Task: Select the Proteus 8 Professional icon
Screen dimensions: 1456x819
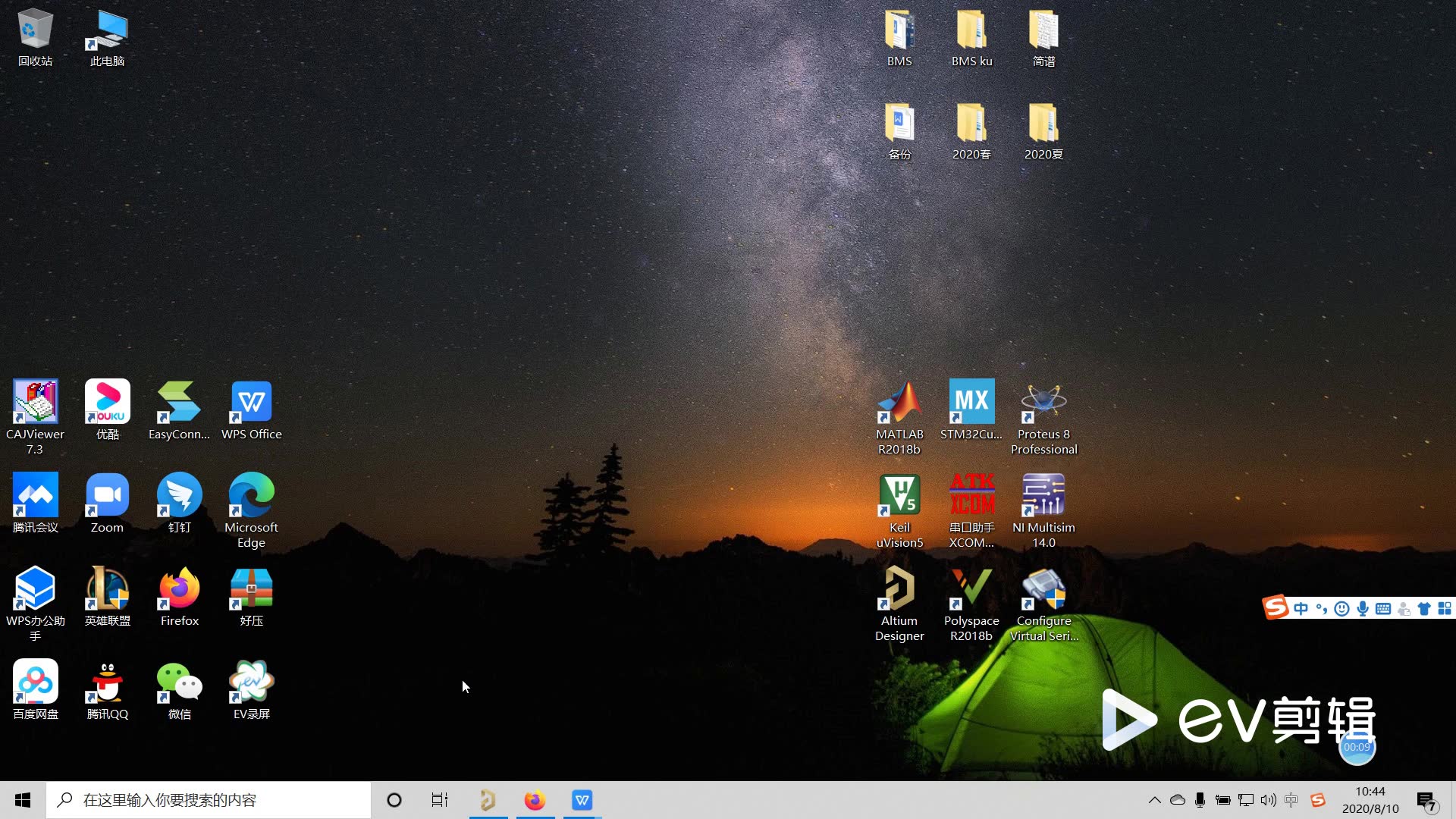Action: (1043, 403)
